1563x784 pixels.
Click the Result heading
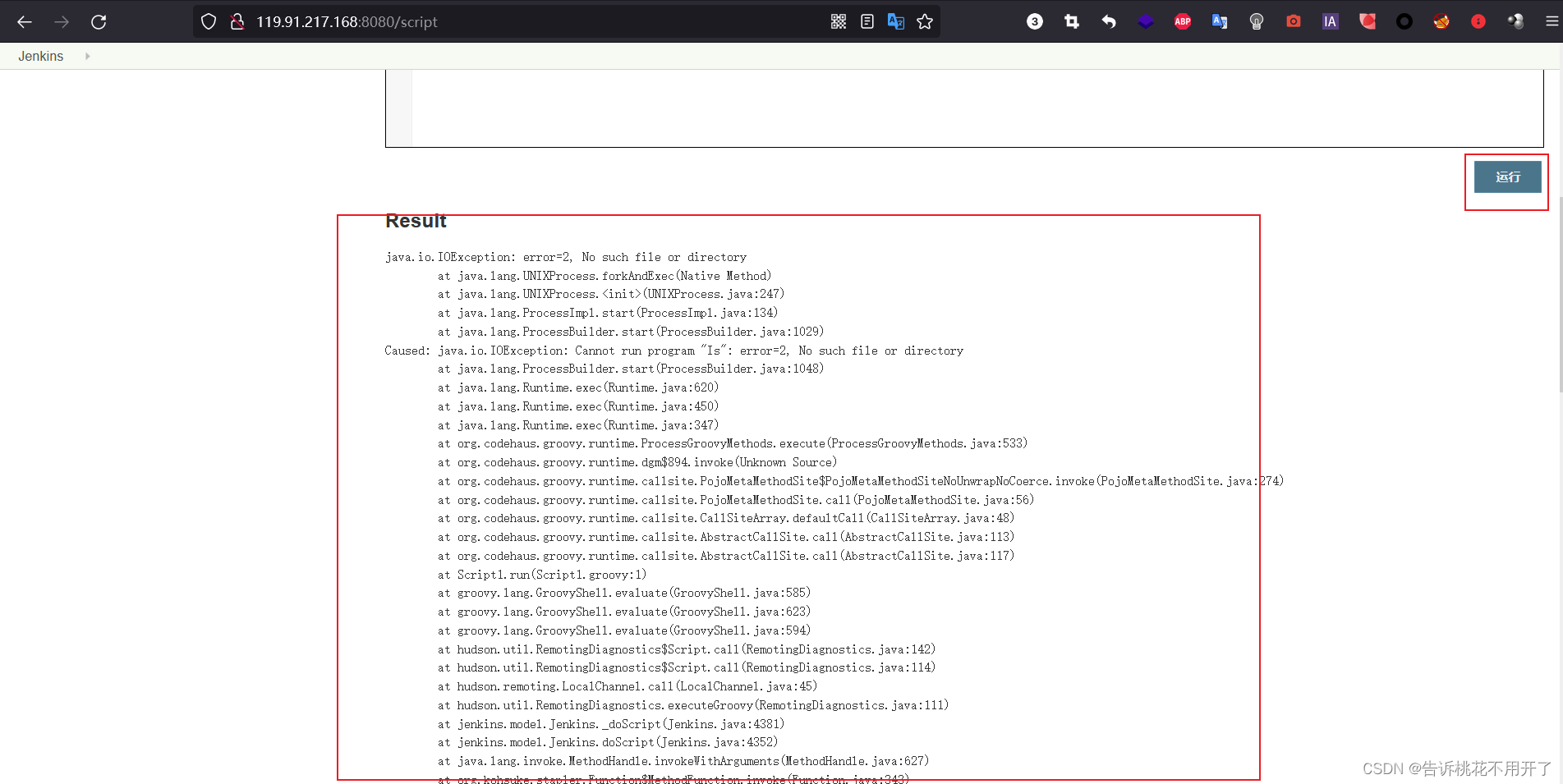click(416, 221)
